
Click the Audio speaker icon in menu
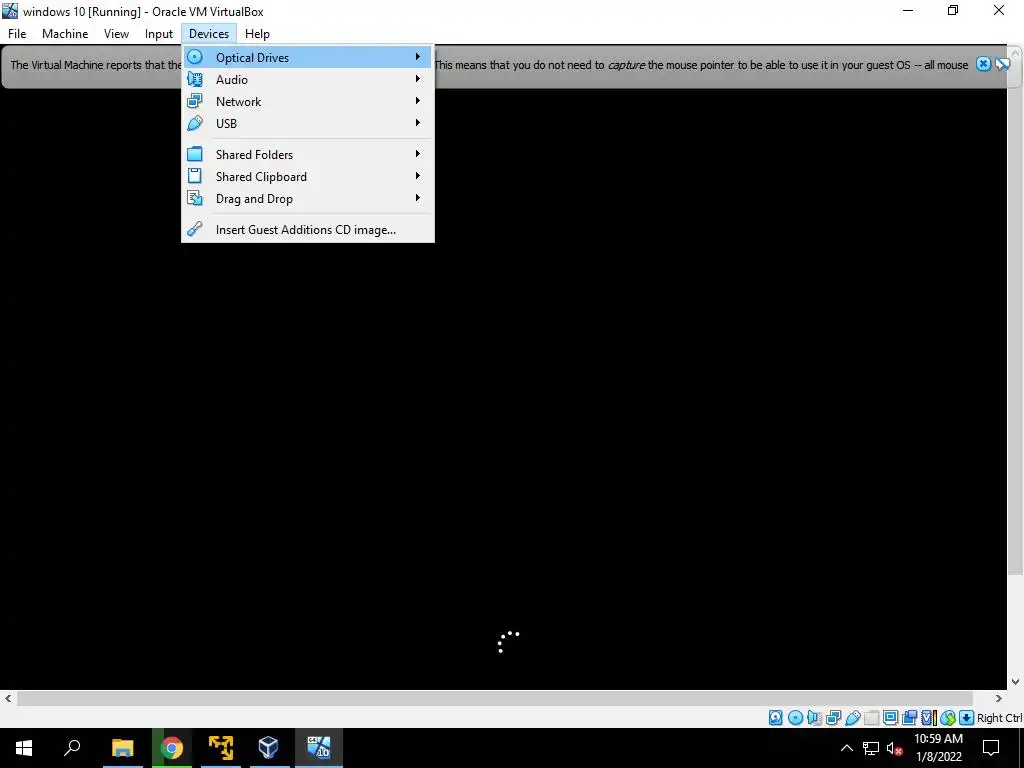point(195,80)
